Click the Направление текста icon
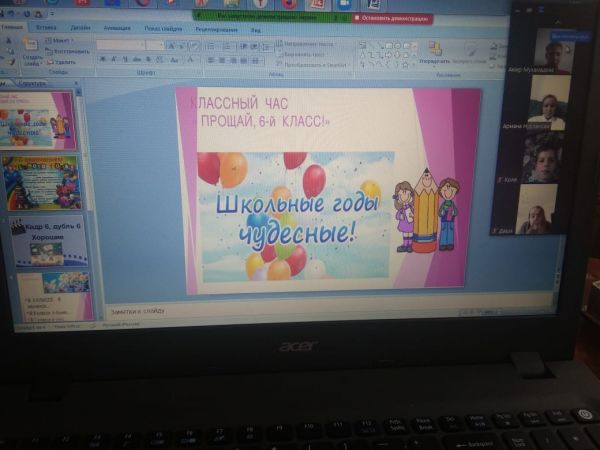600x450 pixels. (279, 44)
